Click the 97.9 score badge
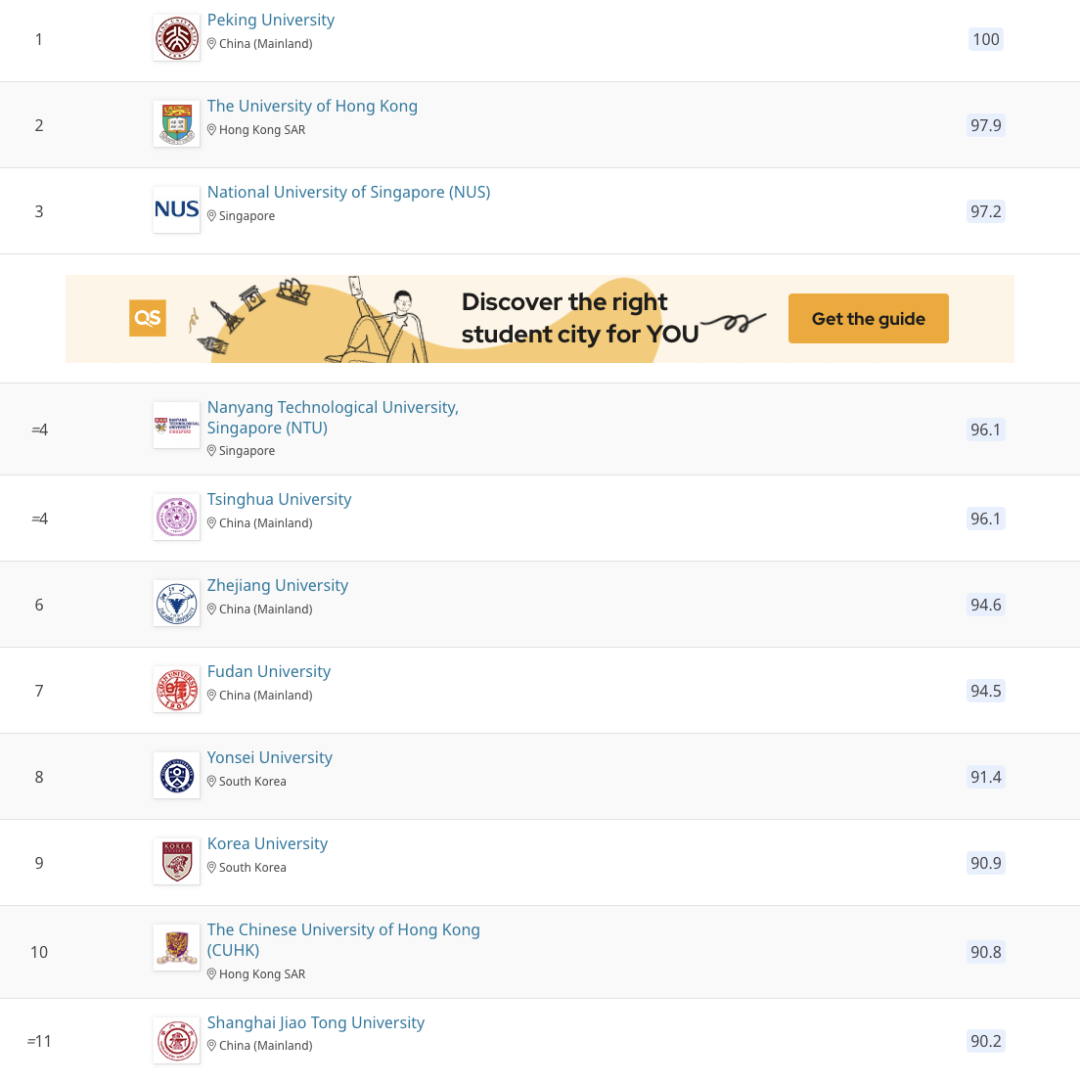Image resolution: width=1080 pixels, height=1084 pixels. [985, 125]
